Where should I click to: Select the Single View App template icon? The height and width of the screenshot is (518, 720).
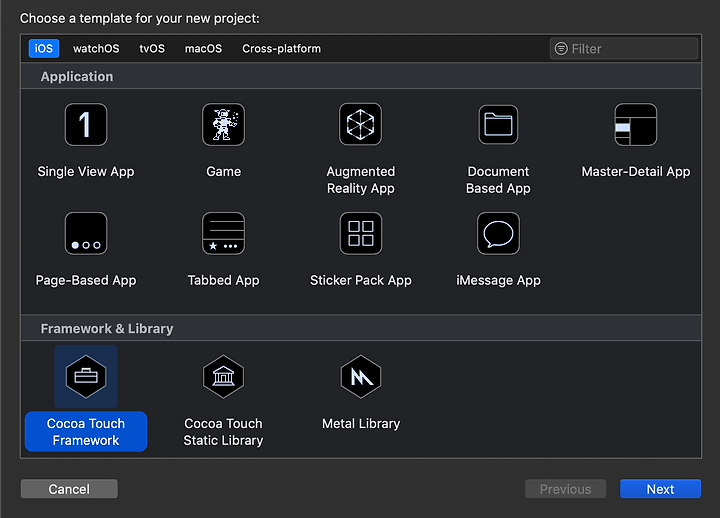pyautogui.click(x=86, y=124)
